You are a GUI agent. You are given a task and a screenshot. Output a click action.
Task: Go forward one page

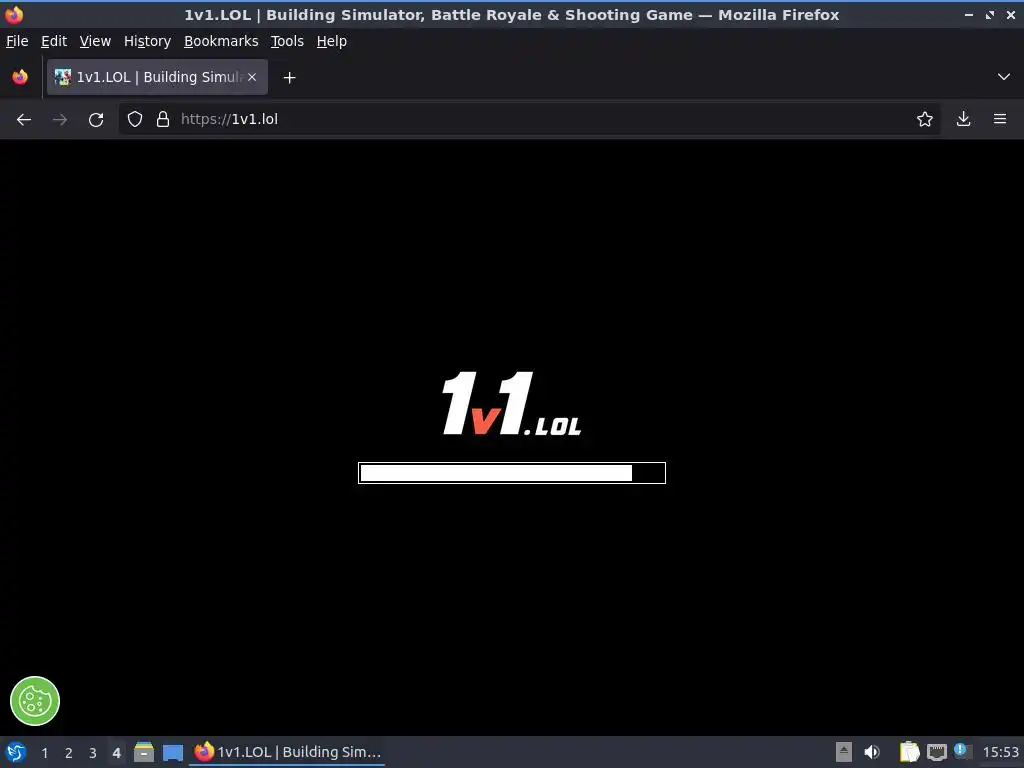(60, 120)
